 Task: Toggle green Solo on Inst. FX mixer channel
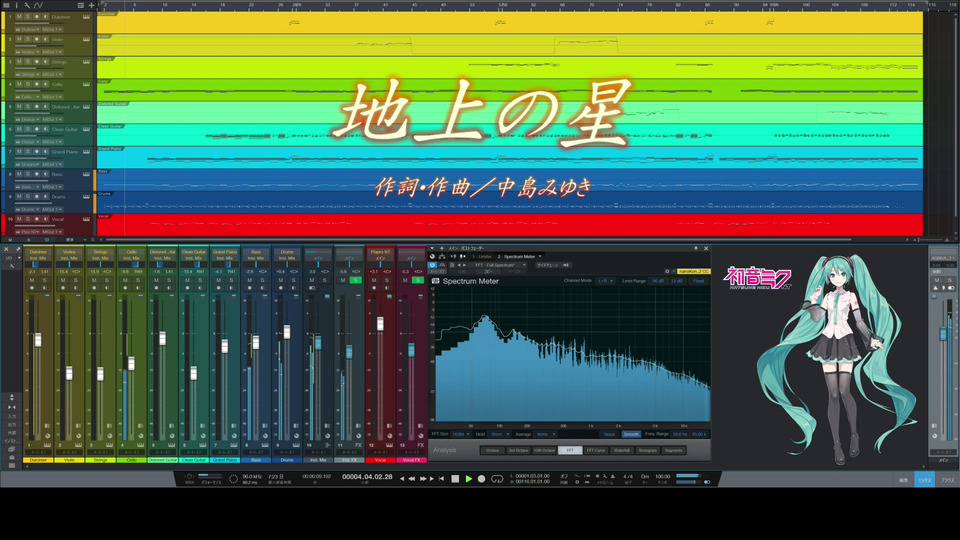355,280
